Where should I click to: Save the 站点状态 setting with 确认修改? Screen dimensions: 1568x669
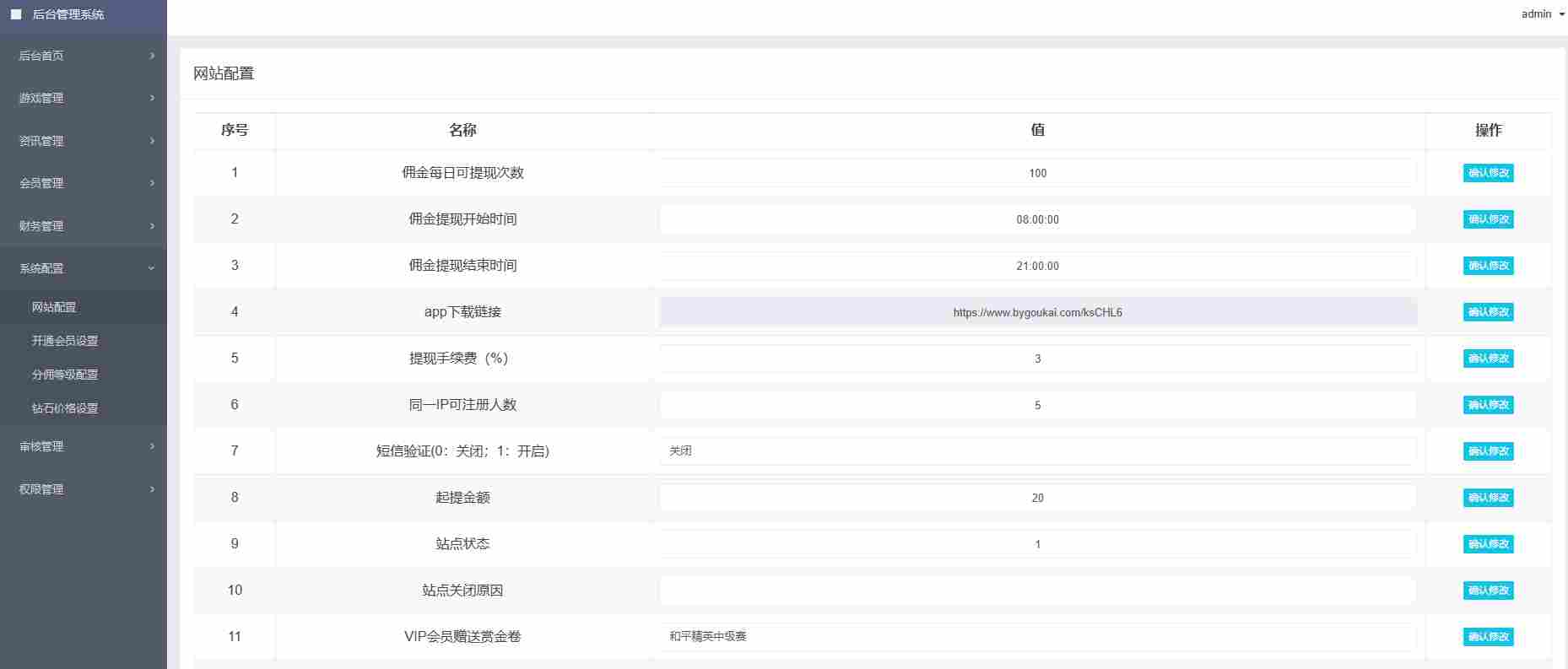coord(1488,544)
